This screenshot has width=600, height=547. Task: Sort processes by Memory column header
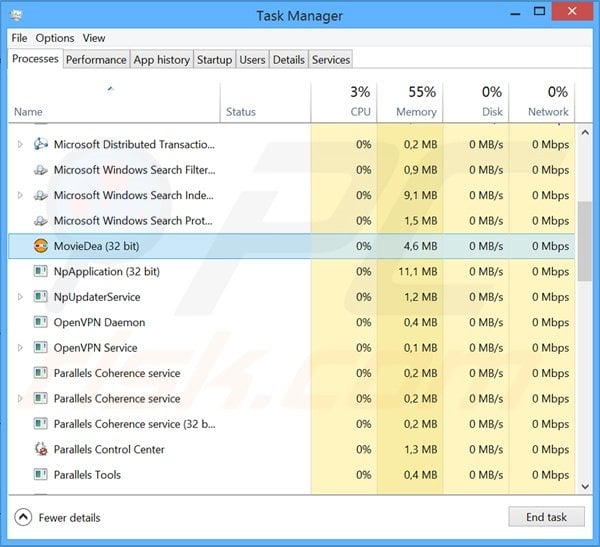[410, 102]
